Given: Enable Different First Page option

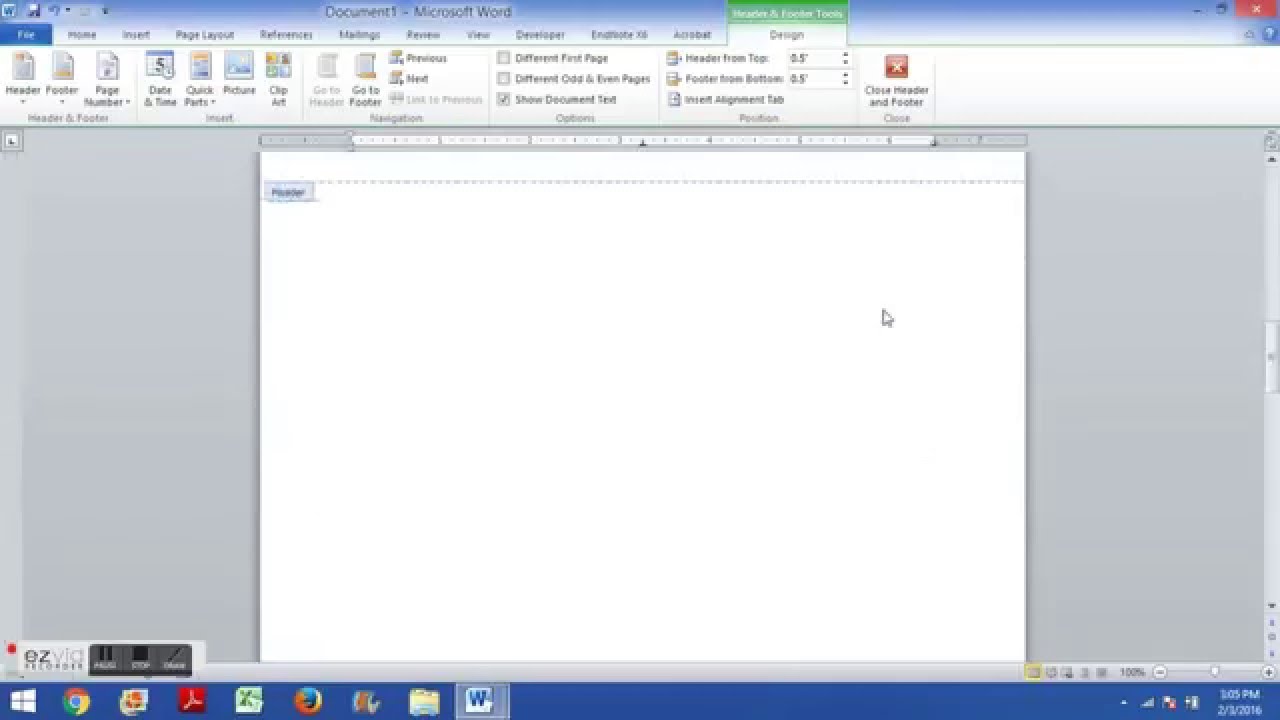Looking at the screenshot, I should click(x=553, y=58).
